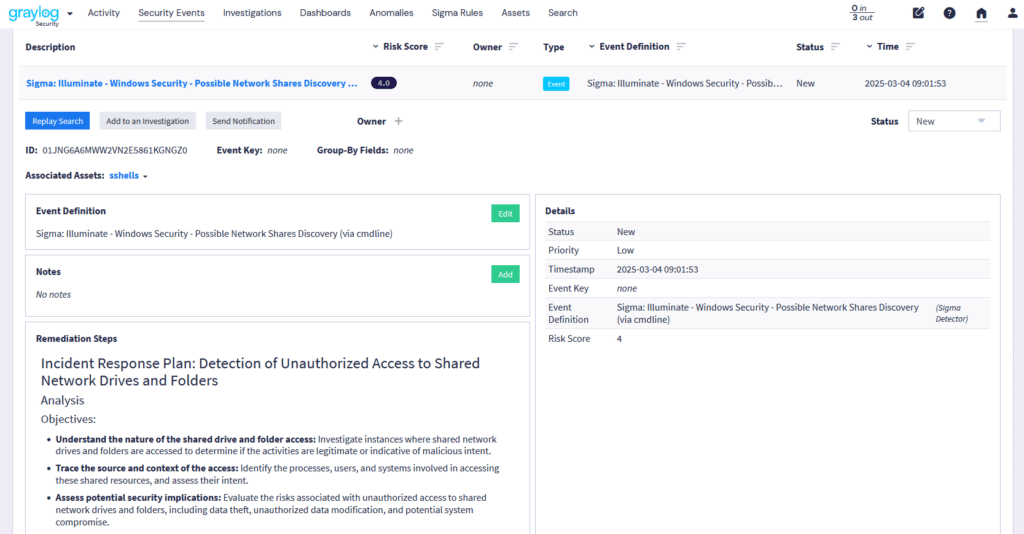Switch to the Investigations tab
1024x534 pixels.
[252, 13]
